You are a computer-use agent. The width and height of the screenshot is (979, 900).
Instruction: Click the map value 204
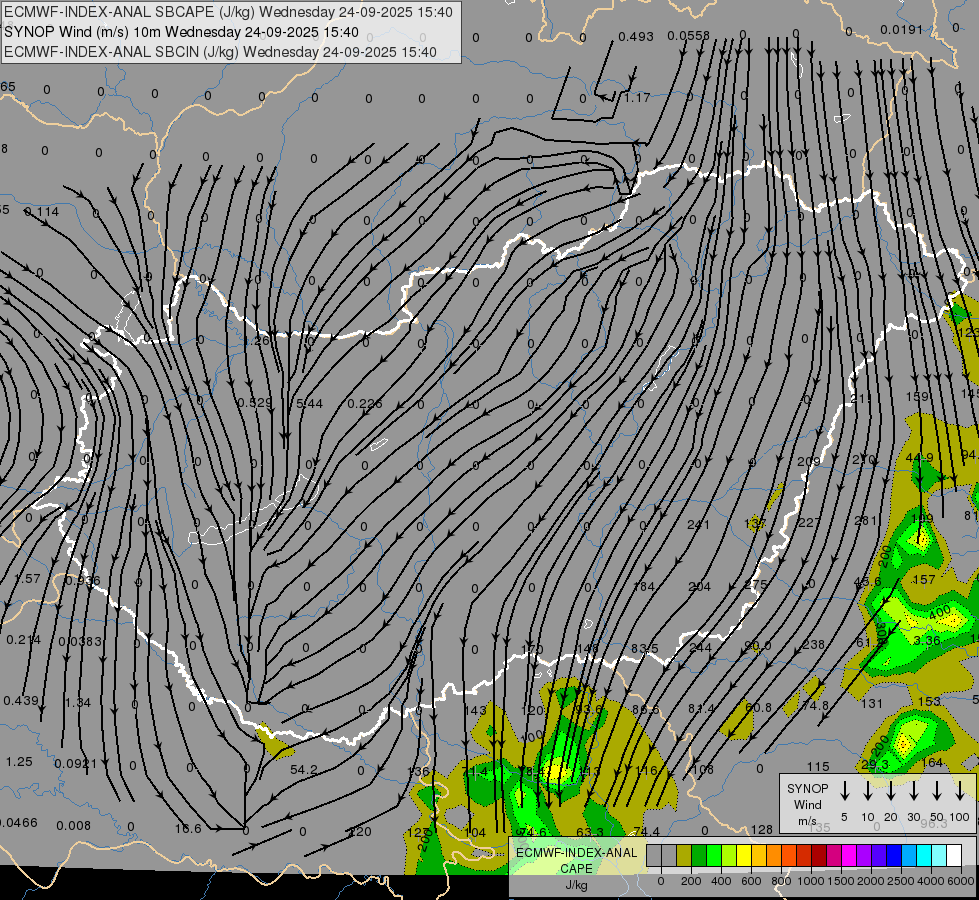click(x=699, y=586)
